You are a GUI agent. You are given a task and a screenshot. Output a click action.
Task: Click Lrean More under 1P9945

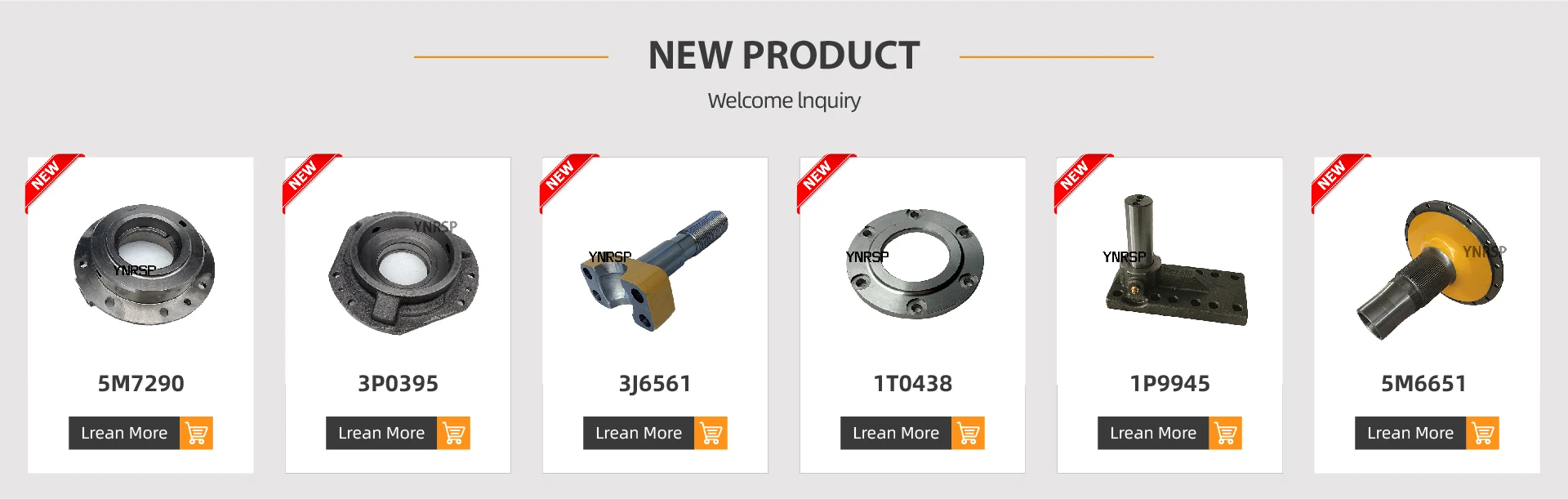1153,433
